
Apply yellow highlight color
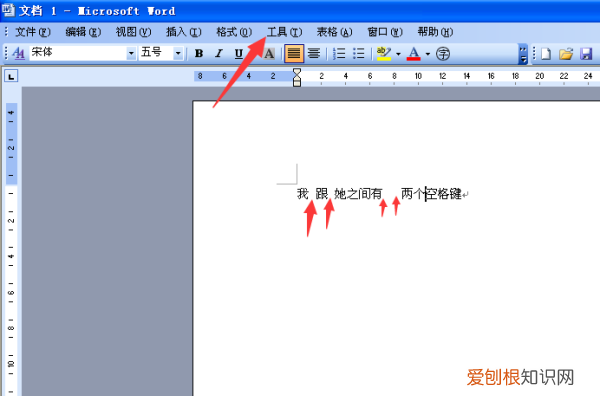(x=384, y=53)
